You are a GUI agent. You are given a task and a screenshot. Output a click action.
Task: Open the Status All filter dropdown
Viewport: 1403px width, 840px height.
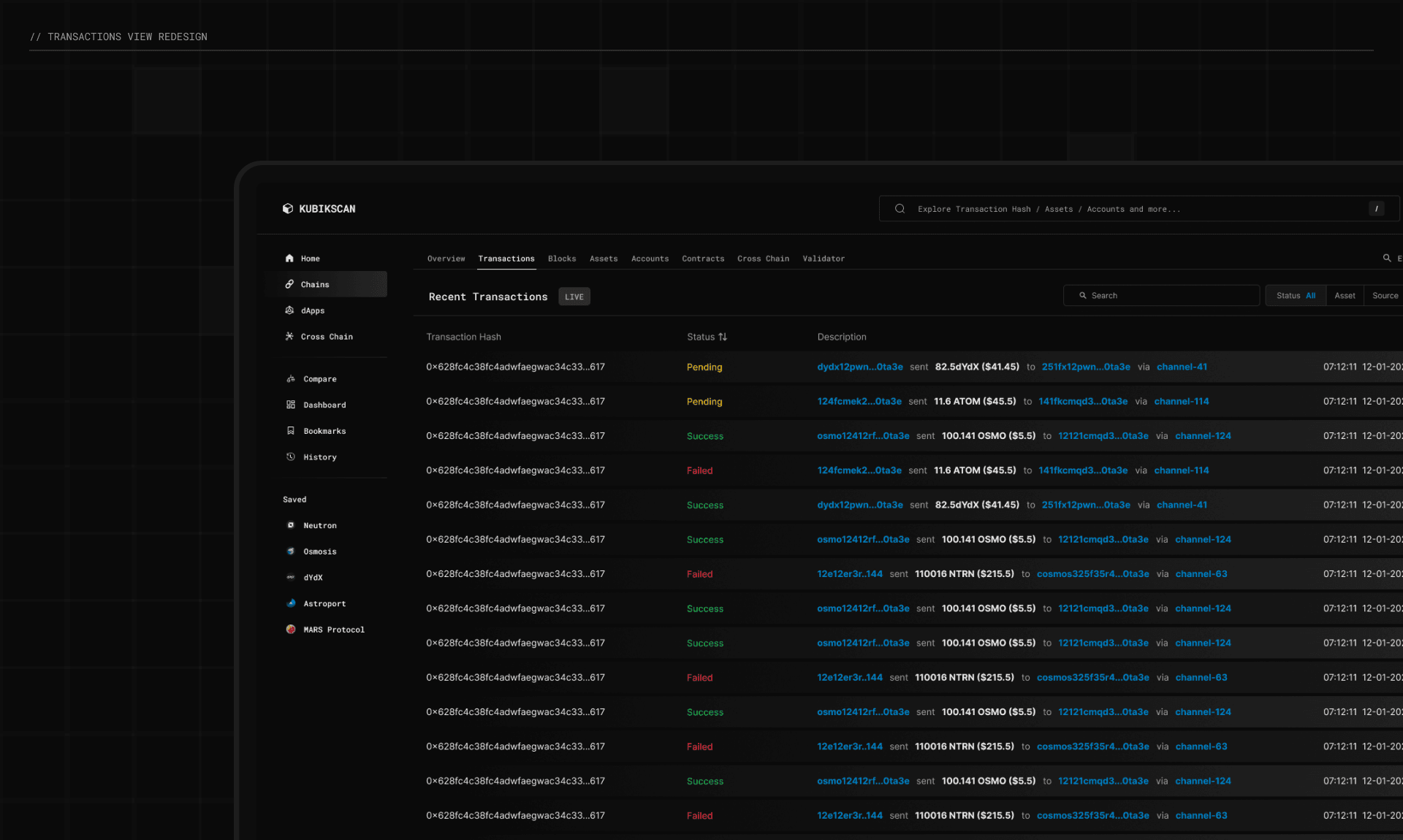(1295, 296)
